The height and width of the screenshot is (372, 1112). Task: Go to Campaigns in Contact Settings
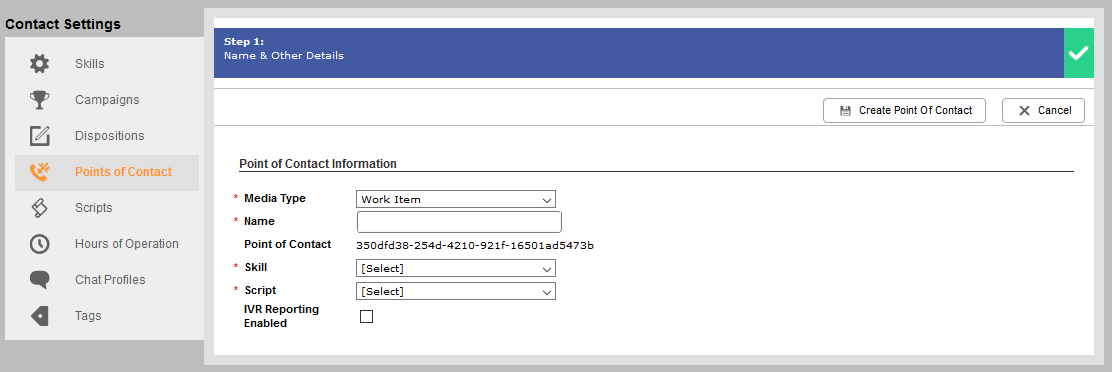tap(107, 100)
